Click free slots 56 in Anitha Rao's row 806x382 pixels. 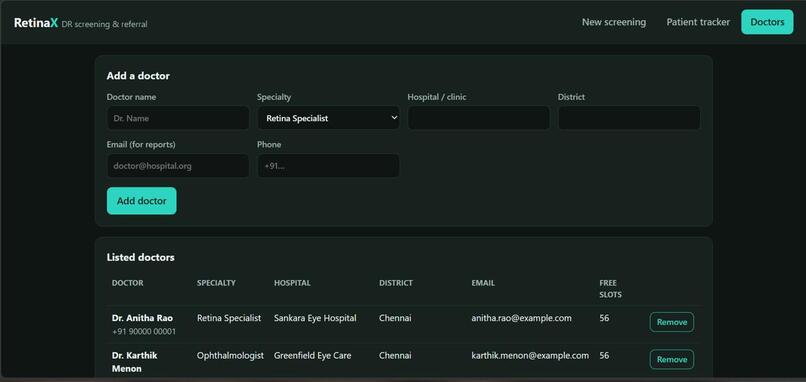[604, 318]
